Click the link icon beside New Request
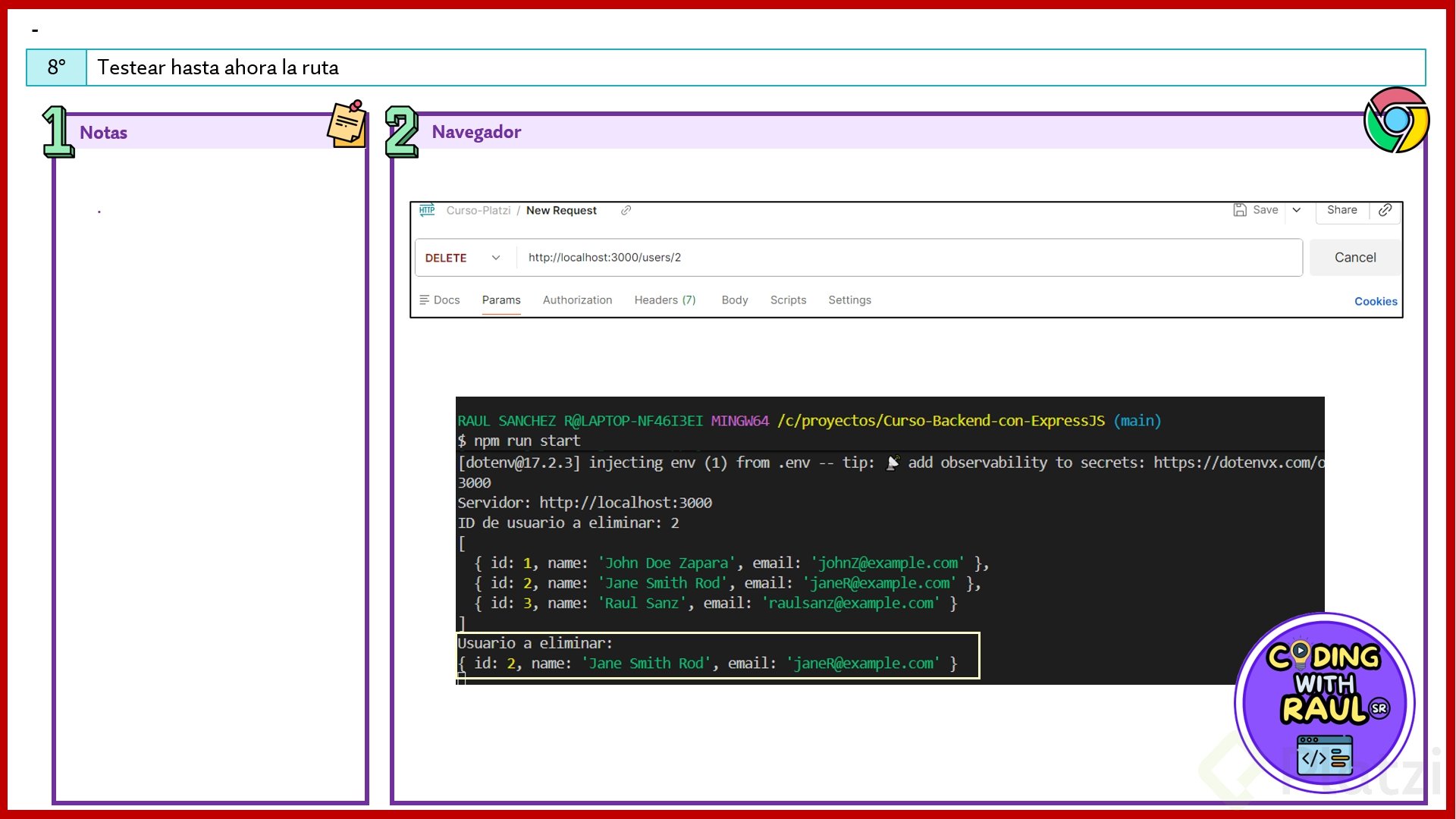Screen dimensions: 1456x819 pyautogui.click(x=626, y=210)
